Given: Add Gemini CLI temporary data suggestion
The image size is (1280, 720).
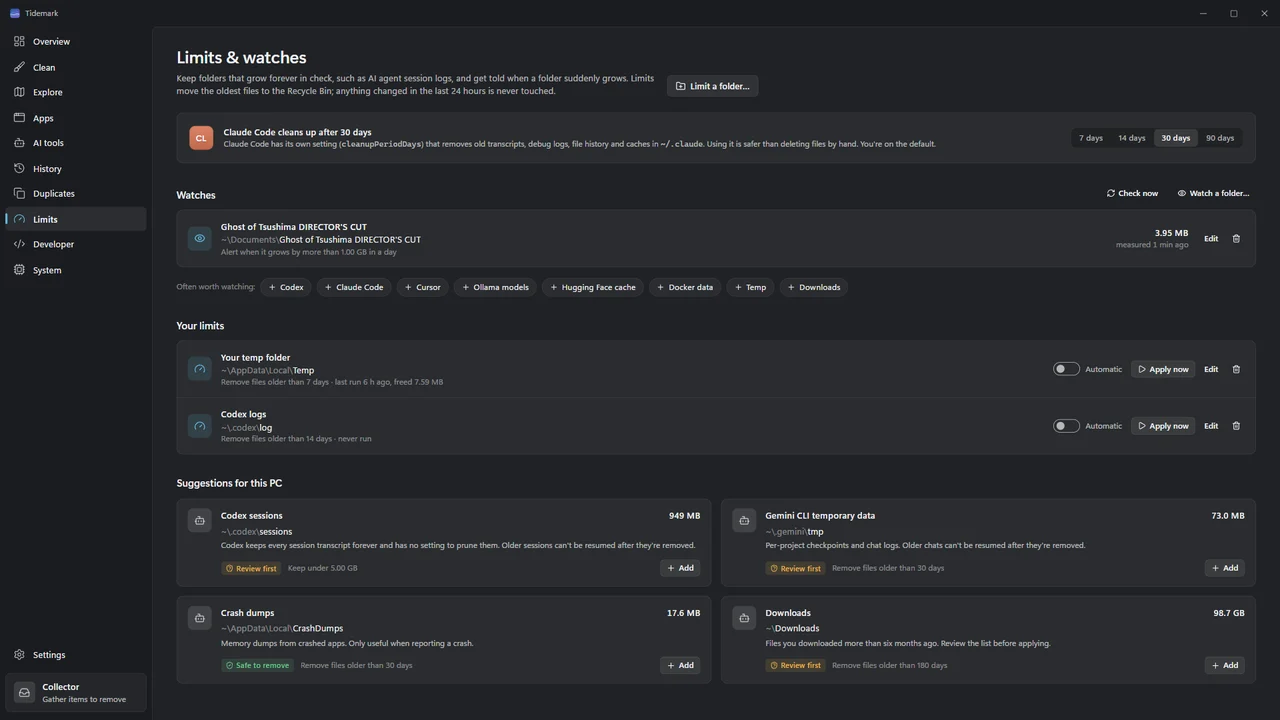Looking at the screenshot, I should point(1225,568).
